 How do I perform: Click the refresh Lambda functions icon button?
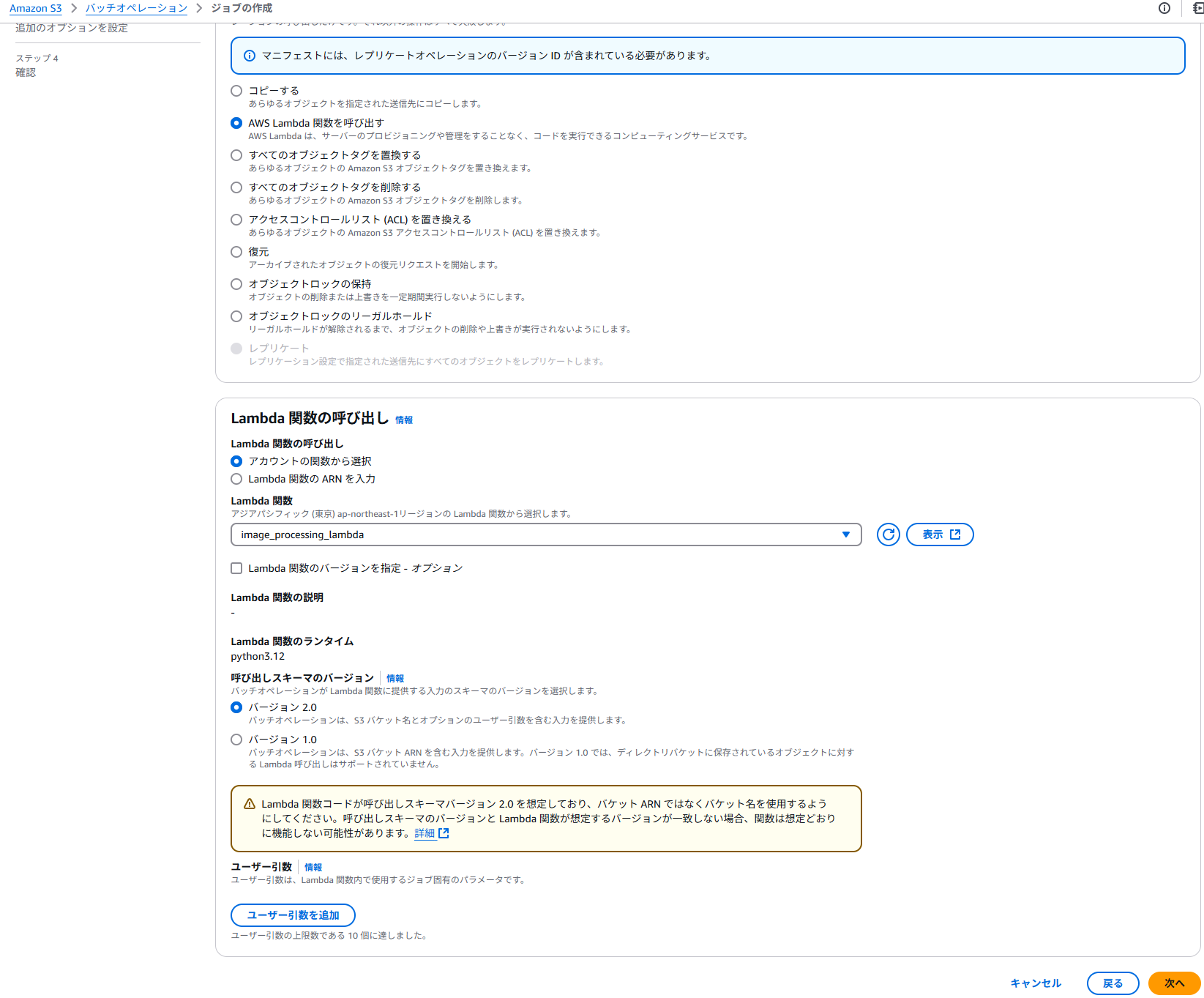(888, 535)
